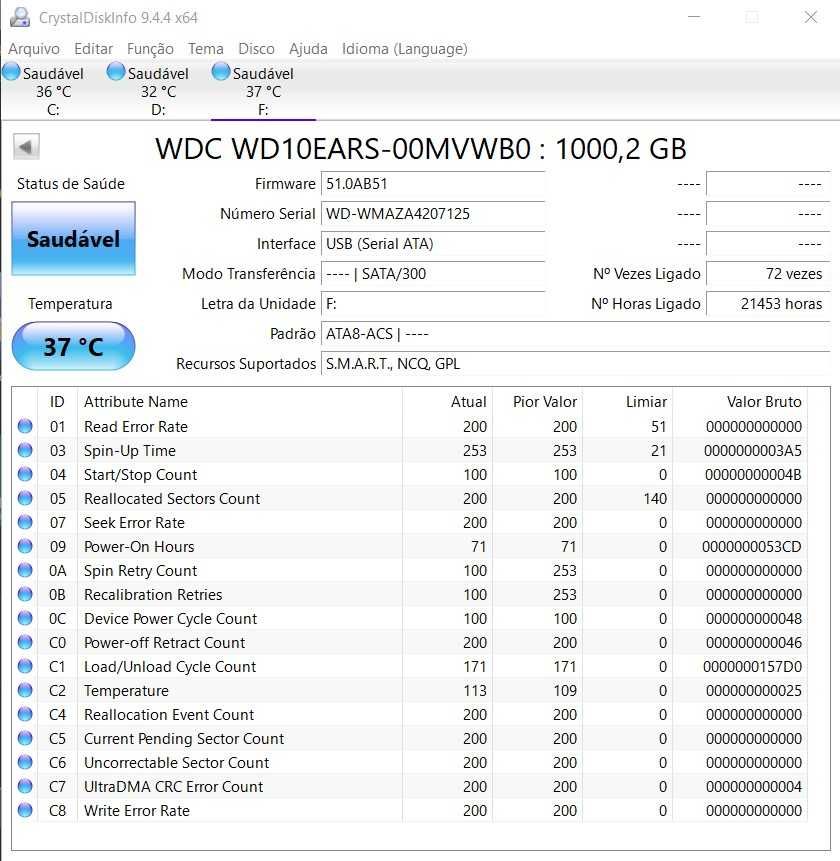The image size is (840, 861).
Task: Click the Limiar column header
Action: 628,402
